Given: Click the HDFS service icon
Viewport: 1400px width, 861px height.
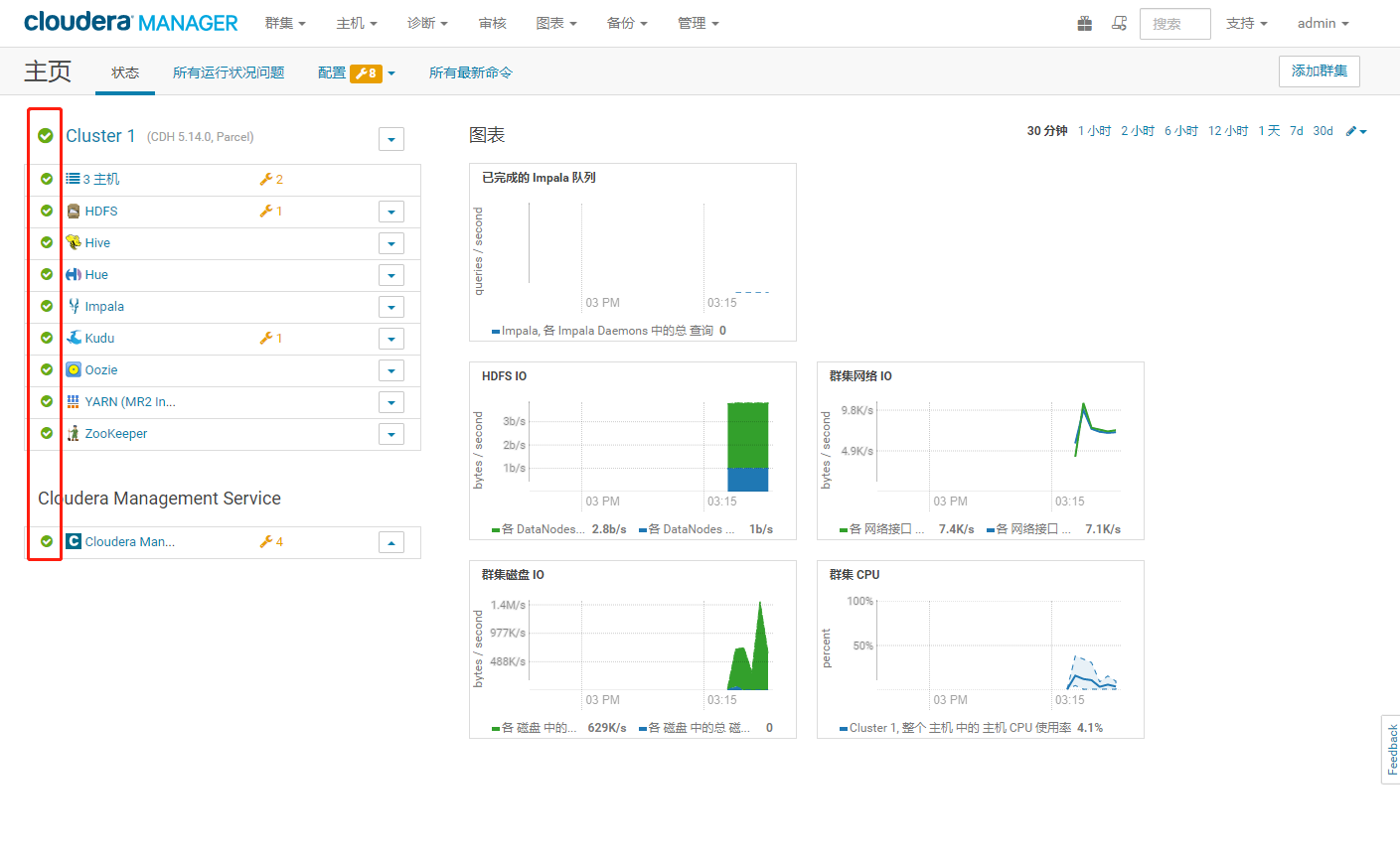Looking at the screenshot, I should click(74, 211).
